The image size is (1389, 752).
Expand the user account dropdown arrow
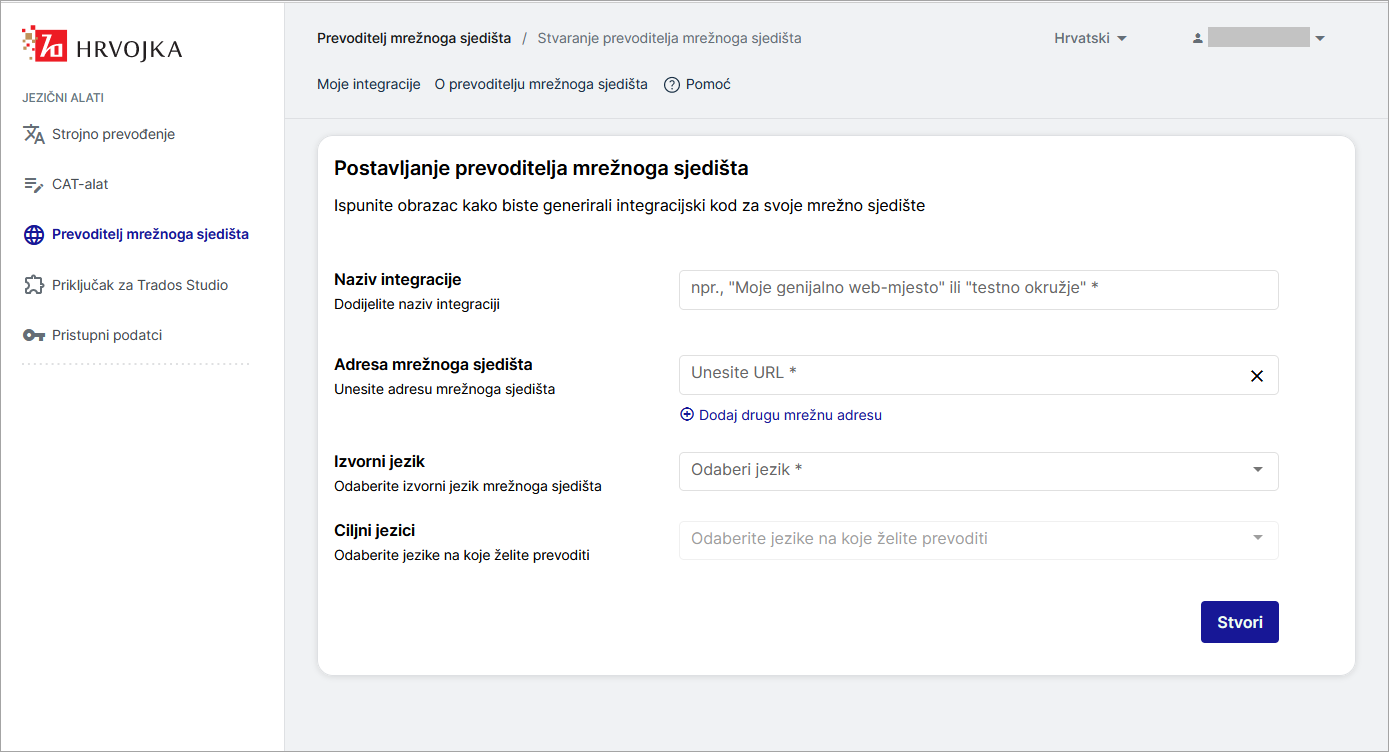(1320, 39)
